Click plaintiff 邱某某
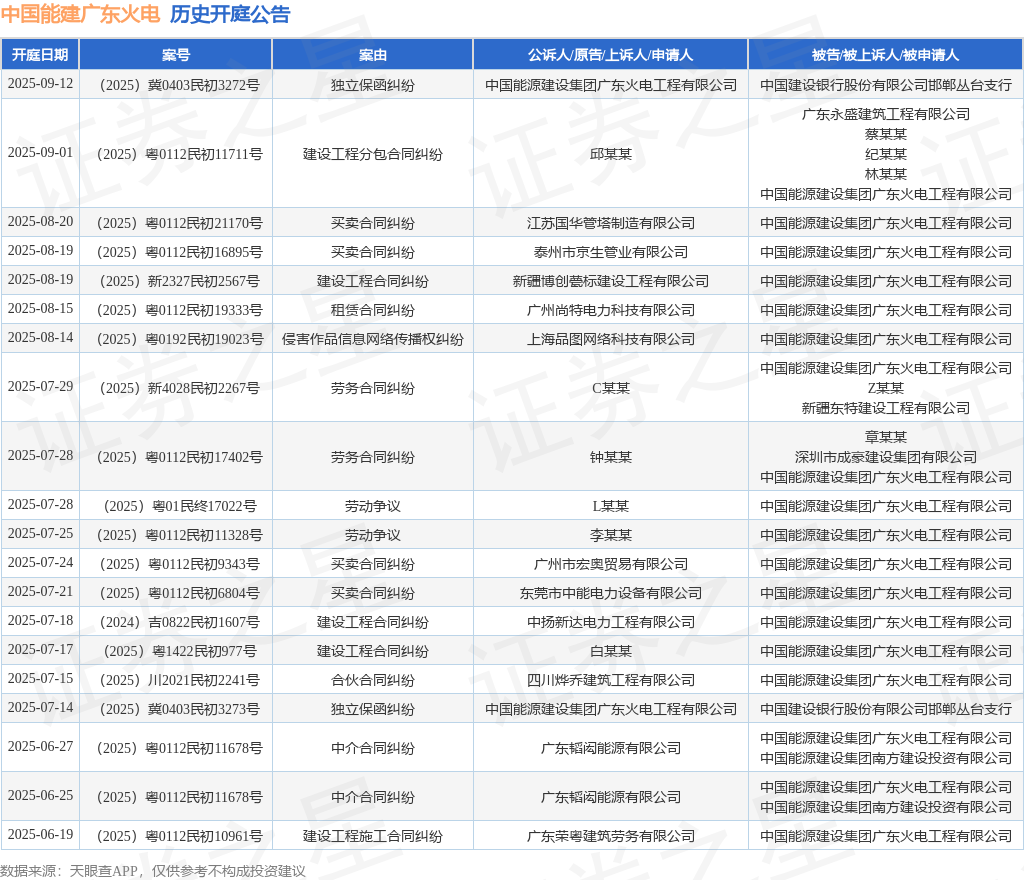The image size is (1024, 880). pyautogui.click(x=611, y=154)
